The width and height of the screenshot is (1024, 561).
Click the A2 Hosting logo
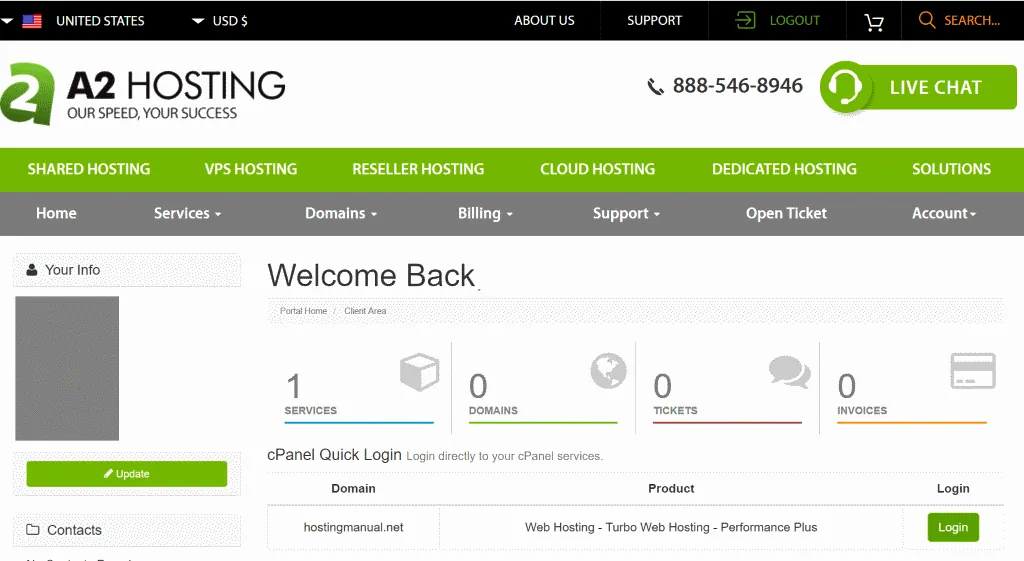143,94
